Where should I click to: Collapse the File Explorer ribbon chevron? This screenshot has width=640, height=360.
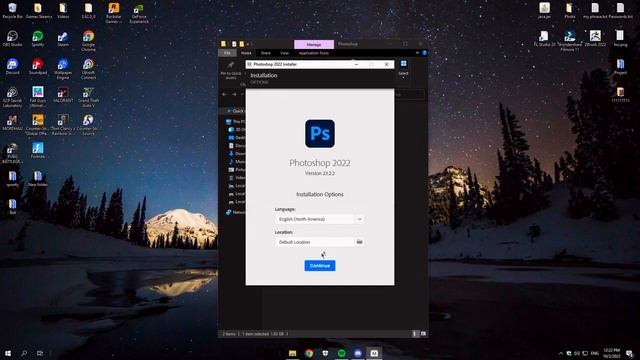pos(417,53)
